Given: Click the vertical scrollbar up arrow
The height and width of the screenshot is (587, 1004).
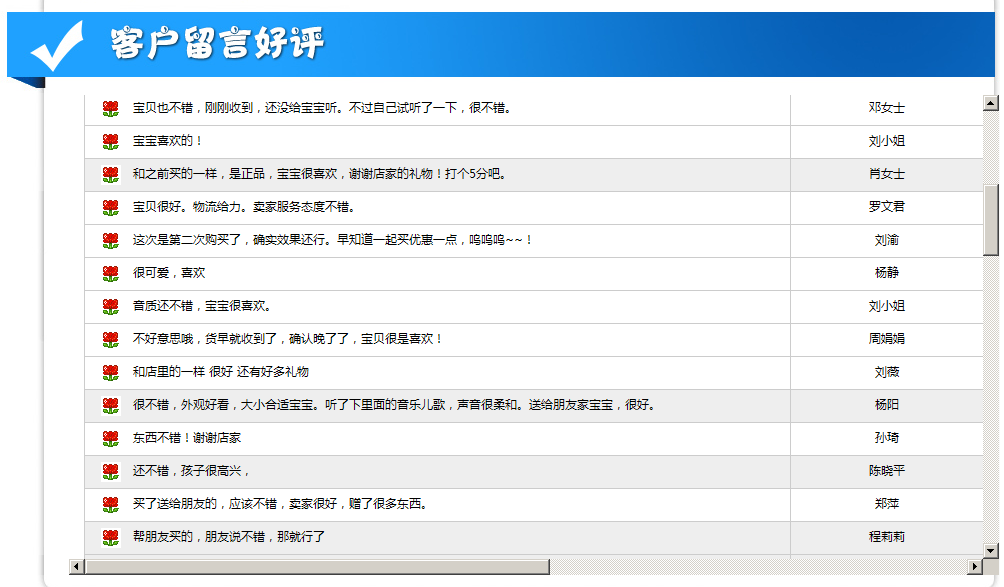Looking at the screenshot, I should tap(990, 102).
